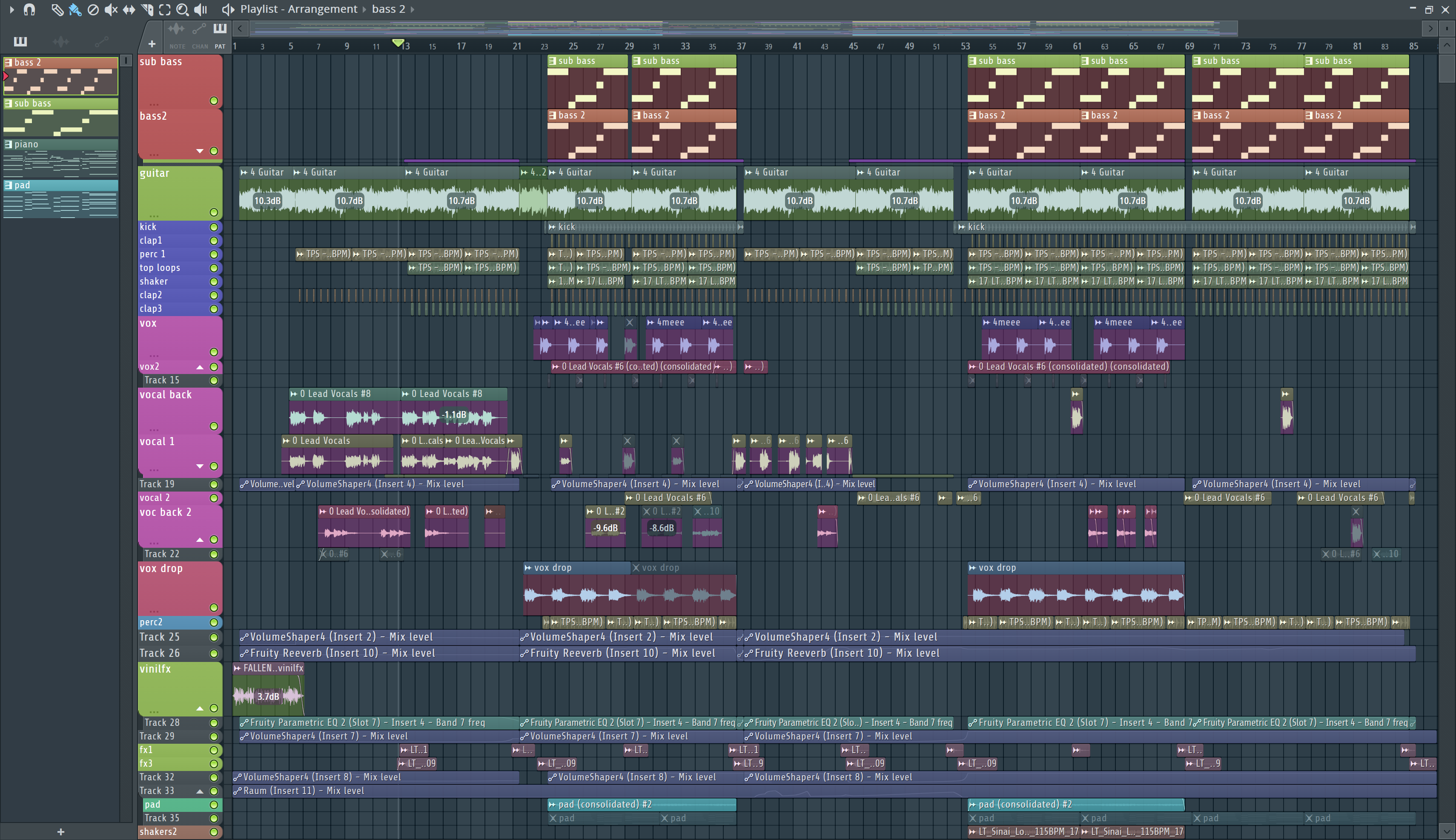1456x840 pixels.
Task: Select the Delete tool
Action: (x=92, y=9)
